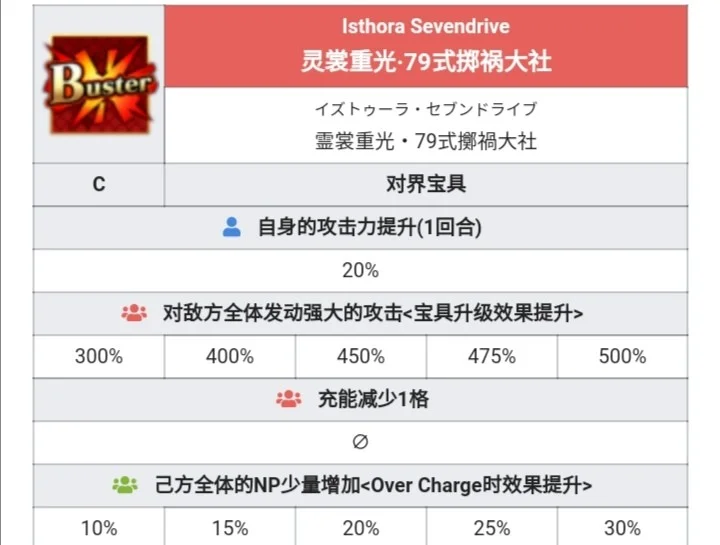The width and height of the screenshot is (720, 545).
Task: Click the 300% damage value cell
Action: tap(99, 357)
